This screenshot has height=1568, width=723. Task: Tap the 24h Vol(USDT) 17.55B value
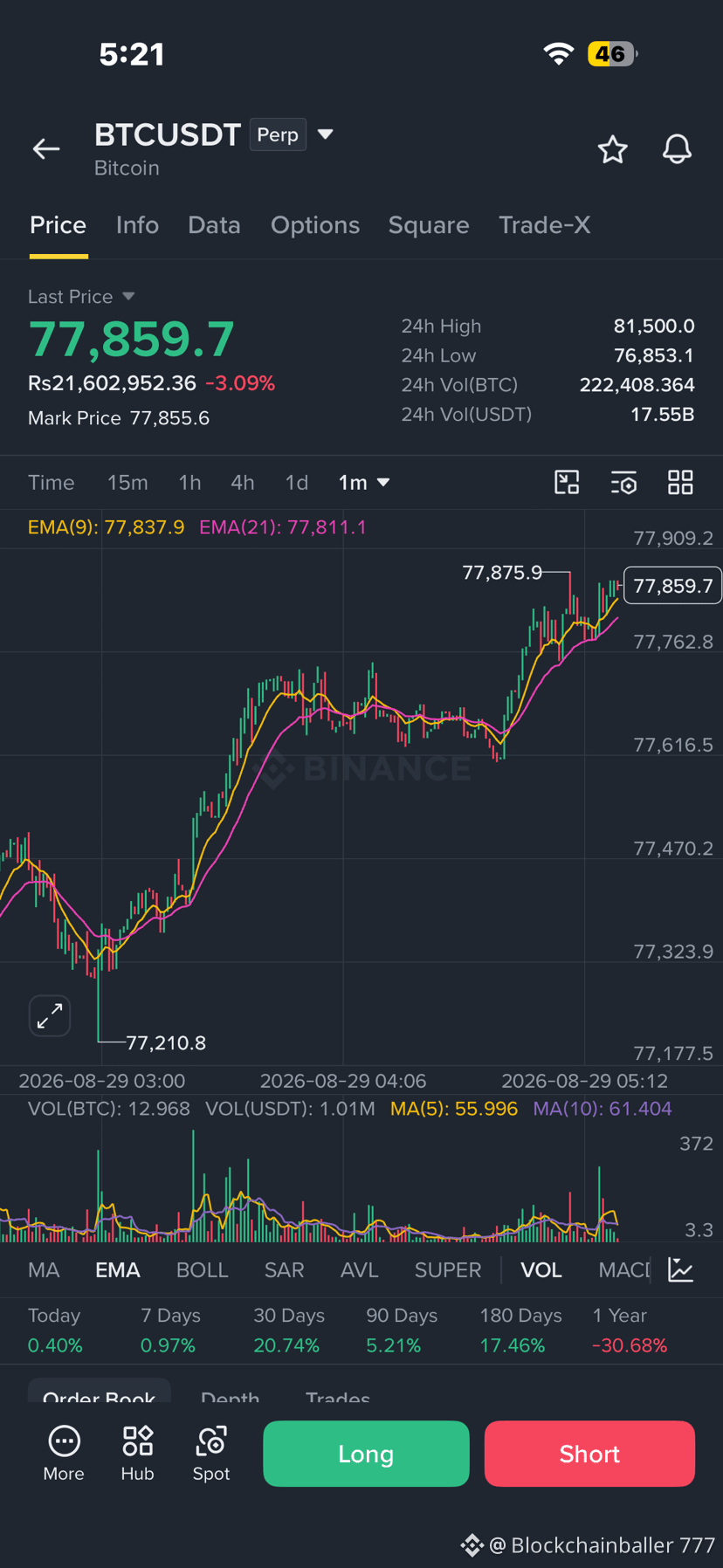coord(663,414)
